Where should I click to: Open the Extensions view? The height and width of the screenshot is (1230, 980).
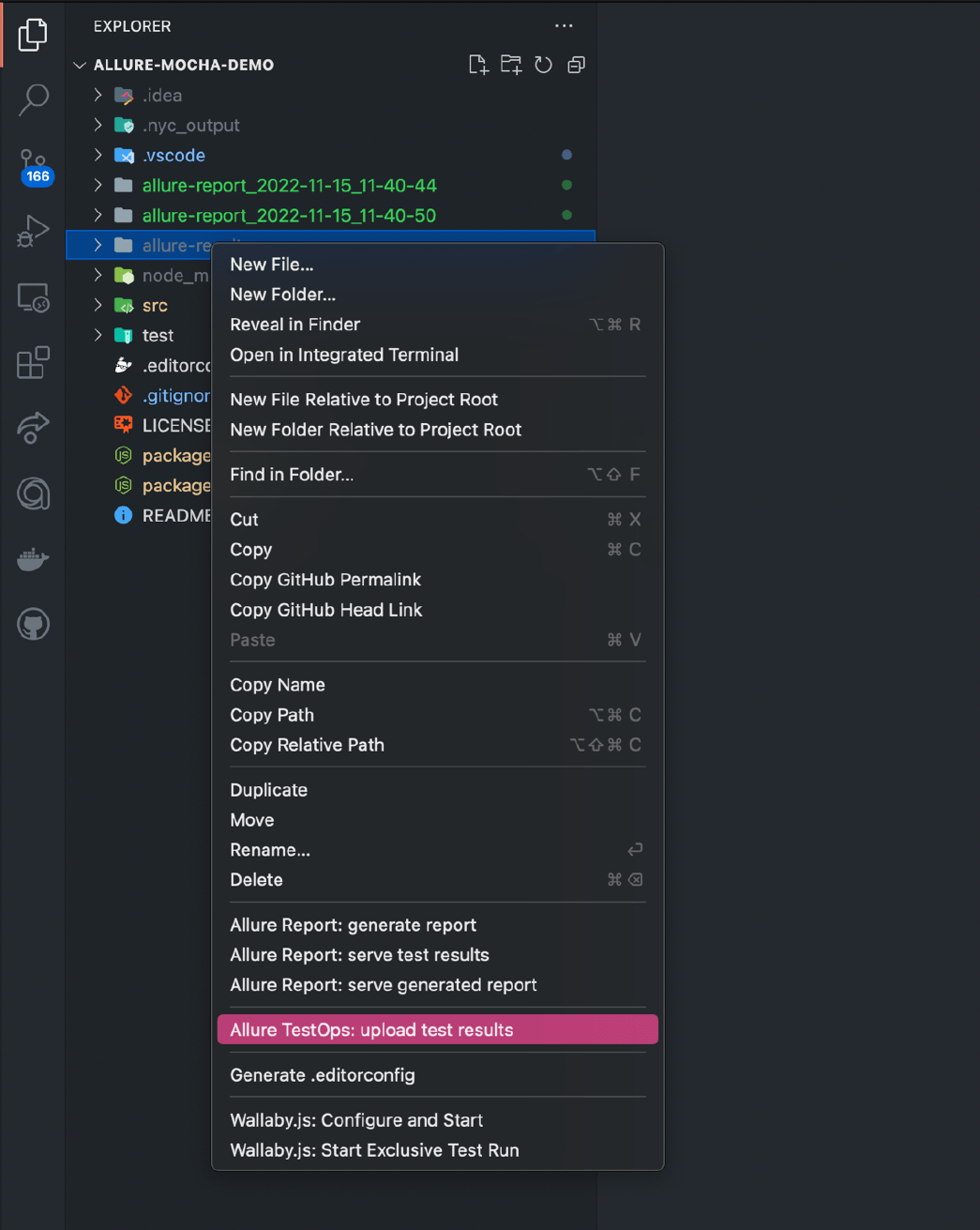tap(33, 363)
